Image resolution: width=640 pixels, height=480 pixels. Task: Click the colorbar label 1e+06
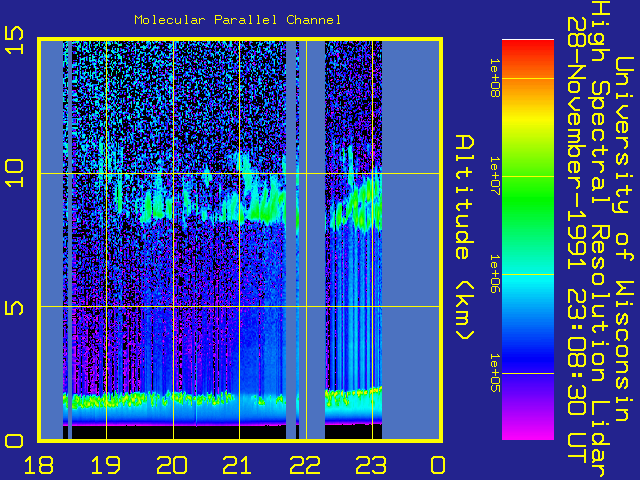point(495,274)
